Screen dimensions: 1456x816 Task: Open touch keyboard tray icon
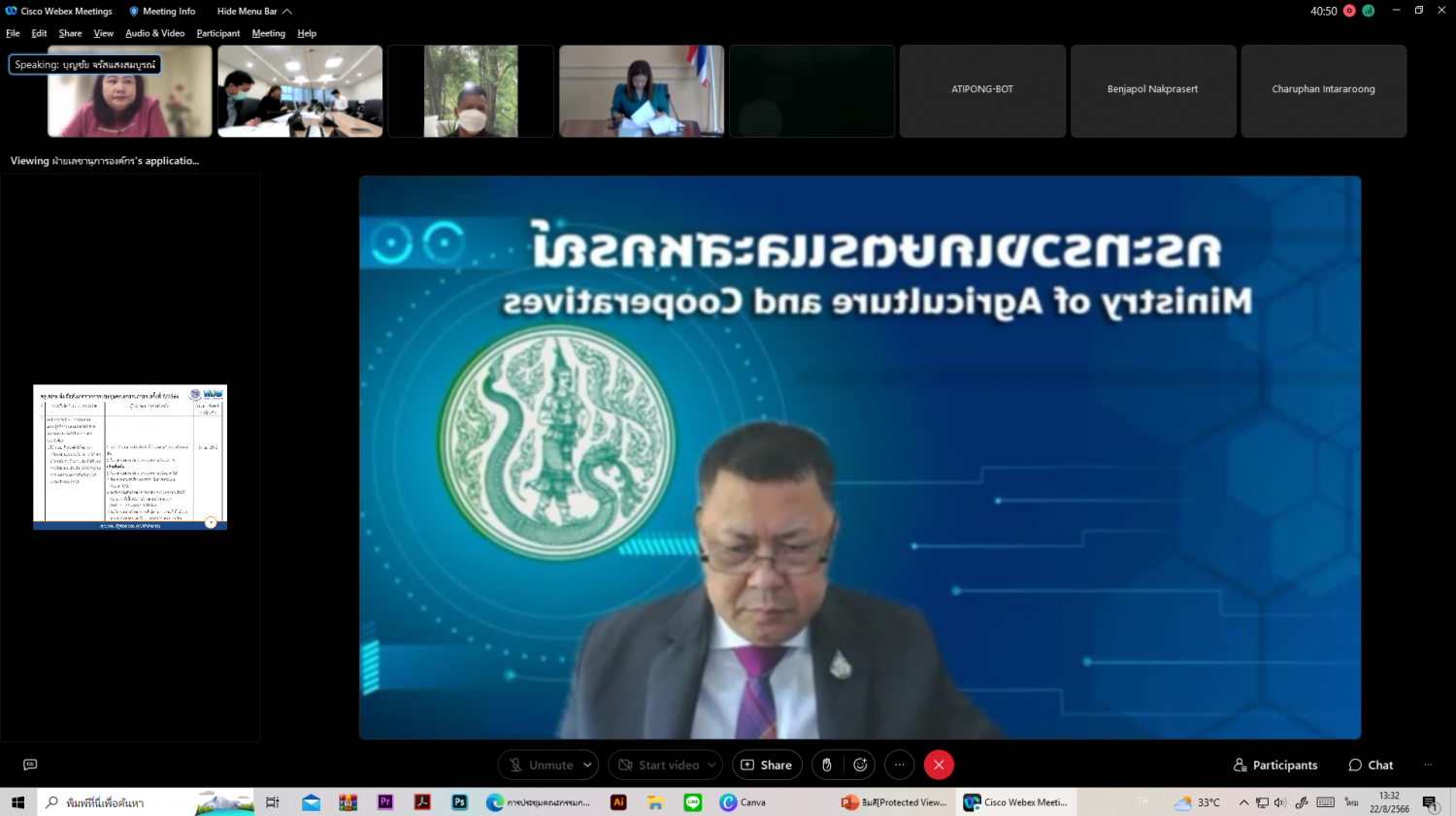(x=1326, y=802)
